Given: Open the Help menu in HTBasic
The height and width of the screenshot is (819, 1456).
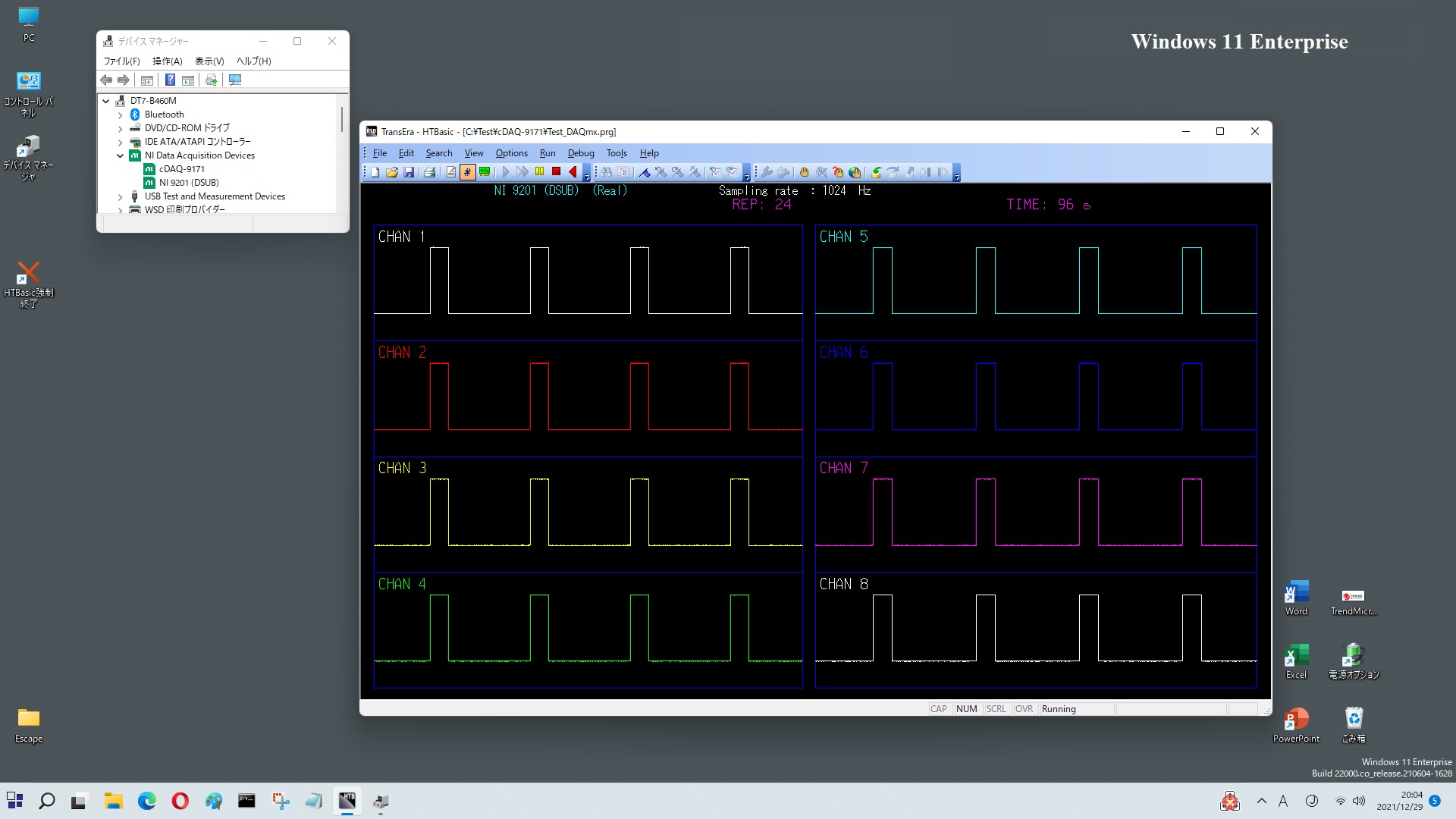Looking at the screenshot, I should click(x=649, y=152).
